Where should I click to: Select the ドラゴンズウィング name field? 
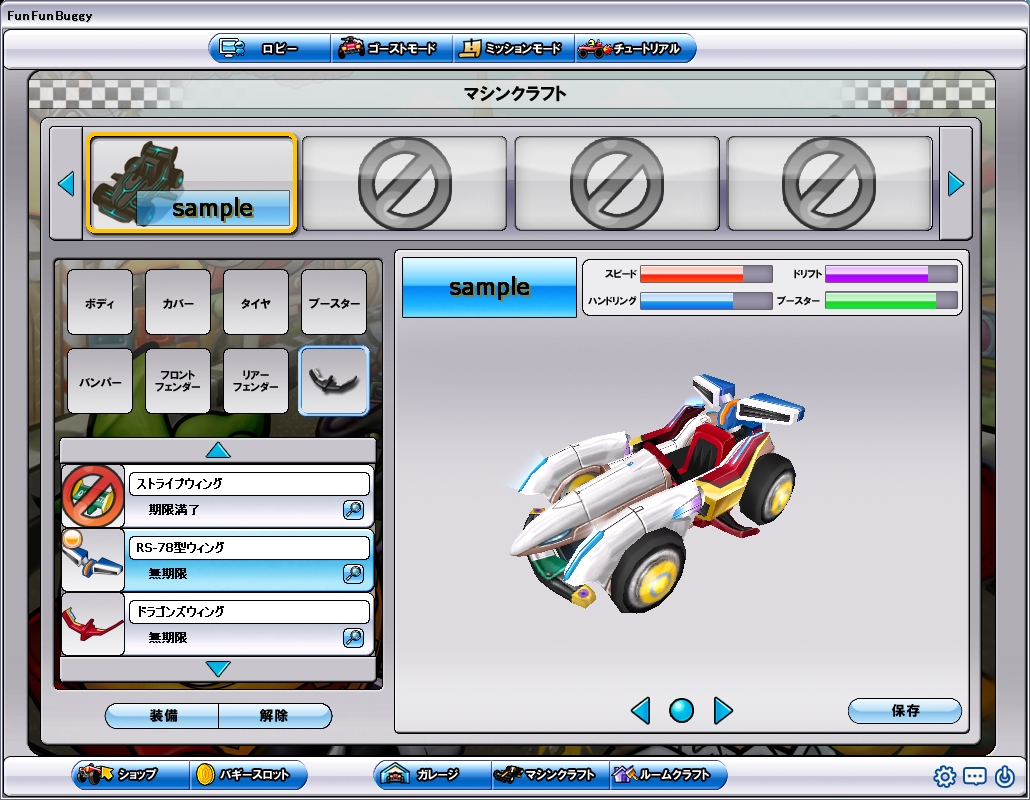[x=249, y=611]
